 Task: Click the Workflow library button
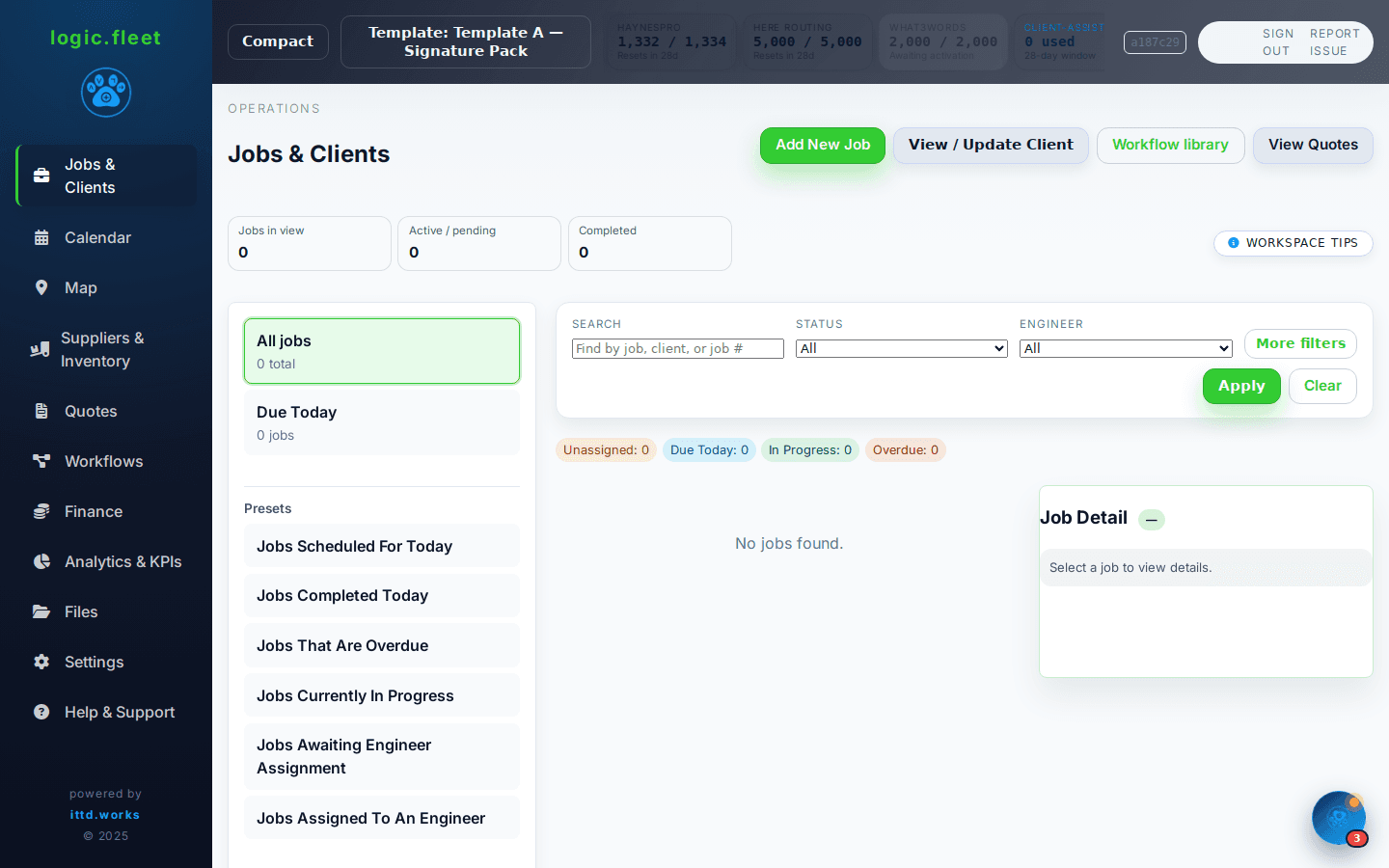[1170, 145]
